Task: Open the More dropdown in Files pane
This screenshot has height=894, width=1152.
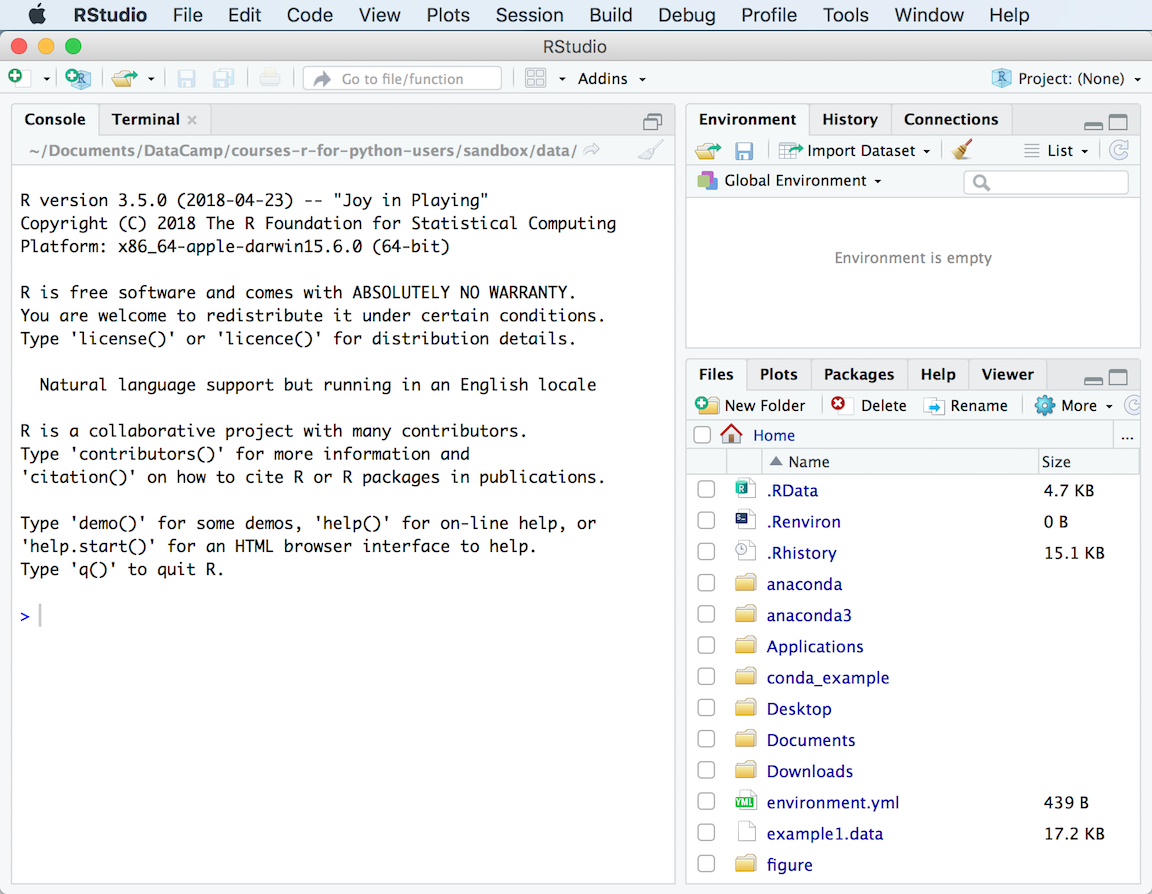Action: point(1074,405)
